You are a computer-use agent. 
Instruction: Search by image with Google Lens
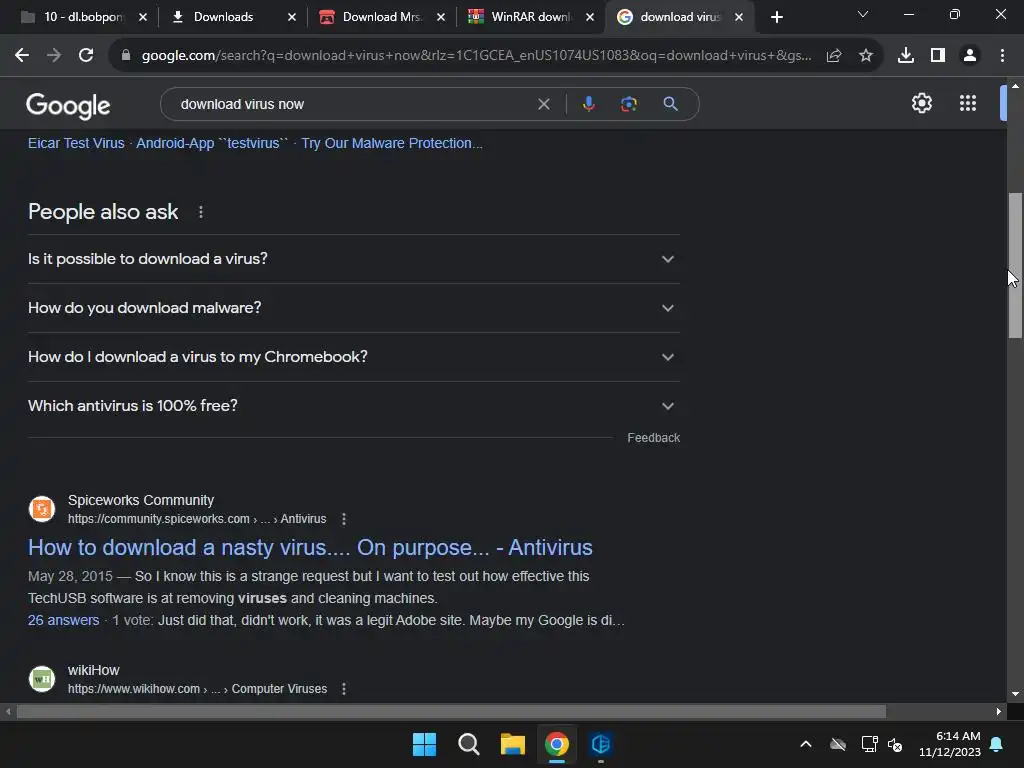[628, 104]
